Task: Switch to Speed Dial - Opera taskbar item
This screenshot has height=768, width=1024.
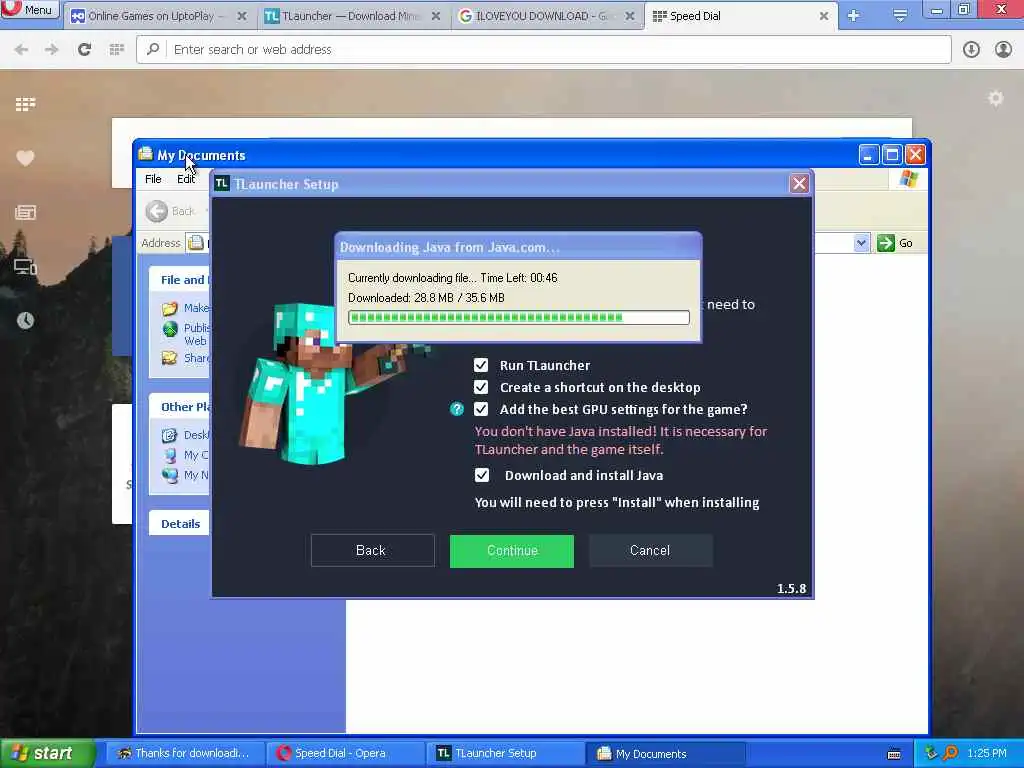Action: 345,754
